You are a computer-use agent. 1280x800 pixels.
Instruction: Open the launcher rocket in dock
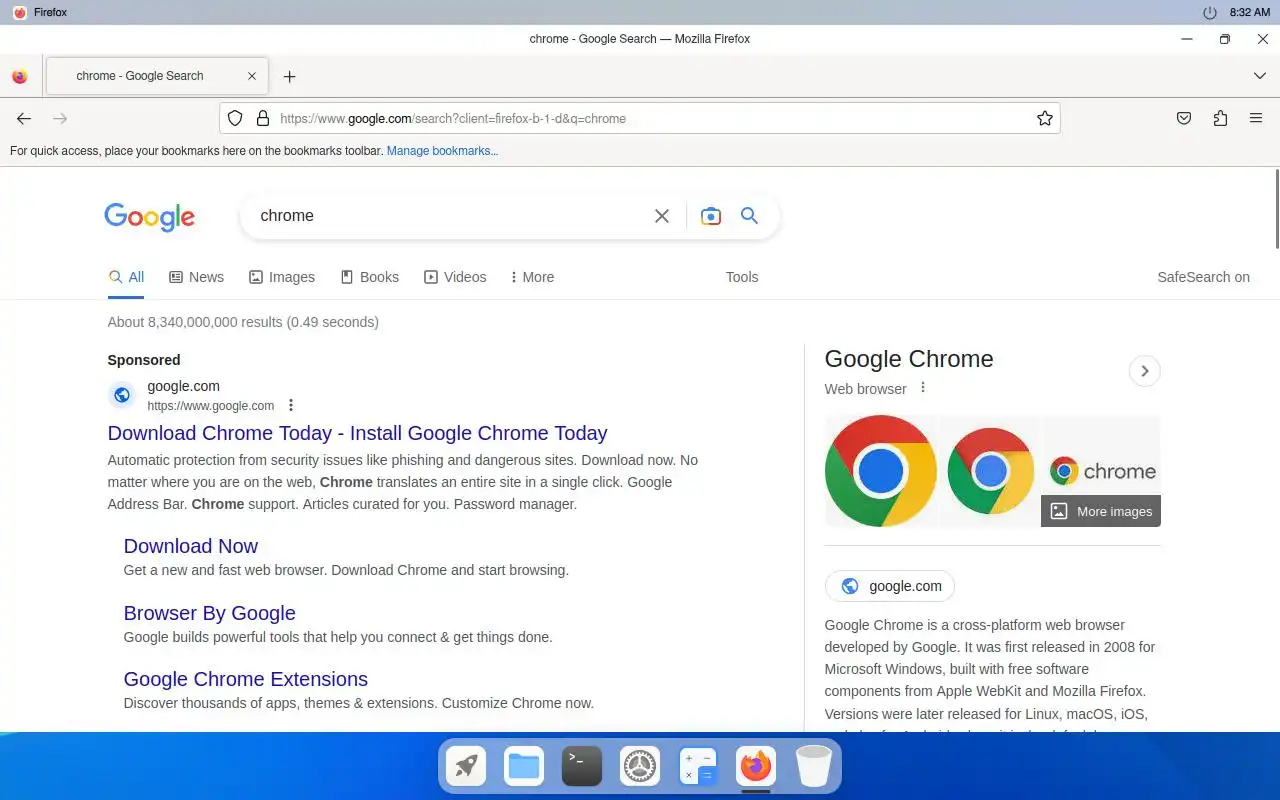click(466, 767)
